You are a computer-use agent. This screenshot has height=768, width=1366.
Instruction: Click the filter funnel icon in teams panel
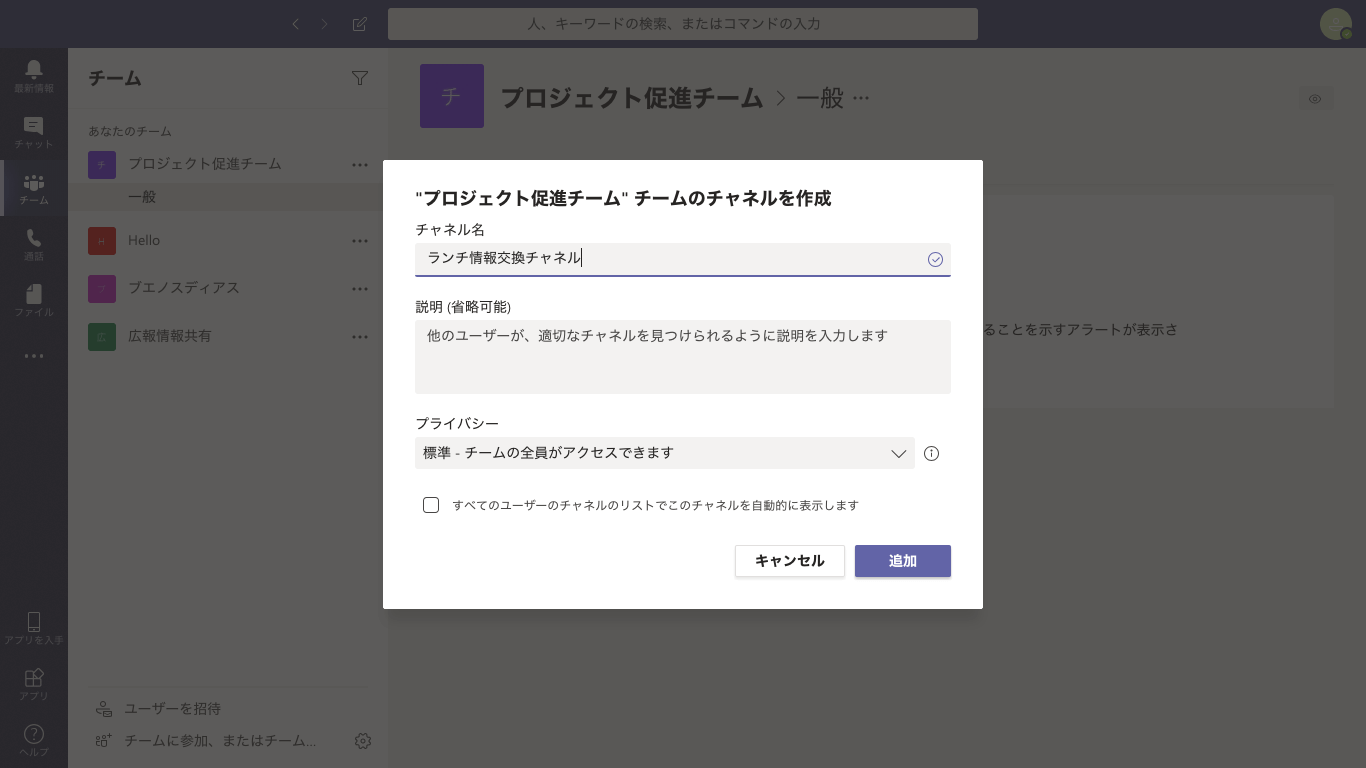360,78
